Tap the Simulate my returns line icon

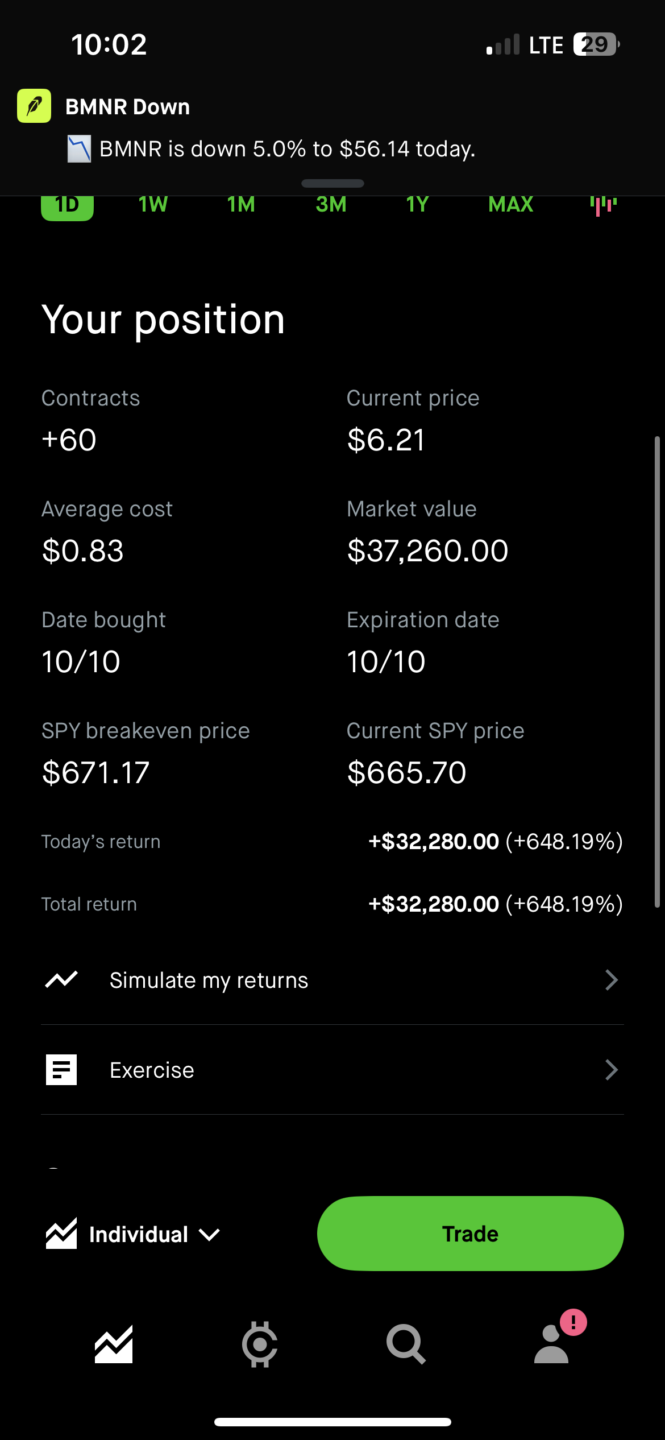[61, 980]
